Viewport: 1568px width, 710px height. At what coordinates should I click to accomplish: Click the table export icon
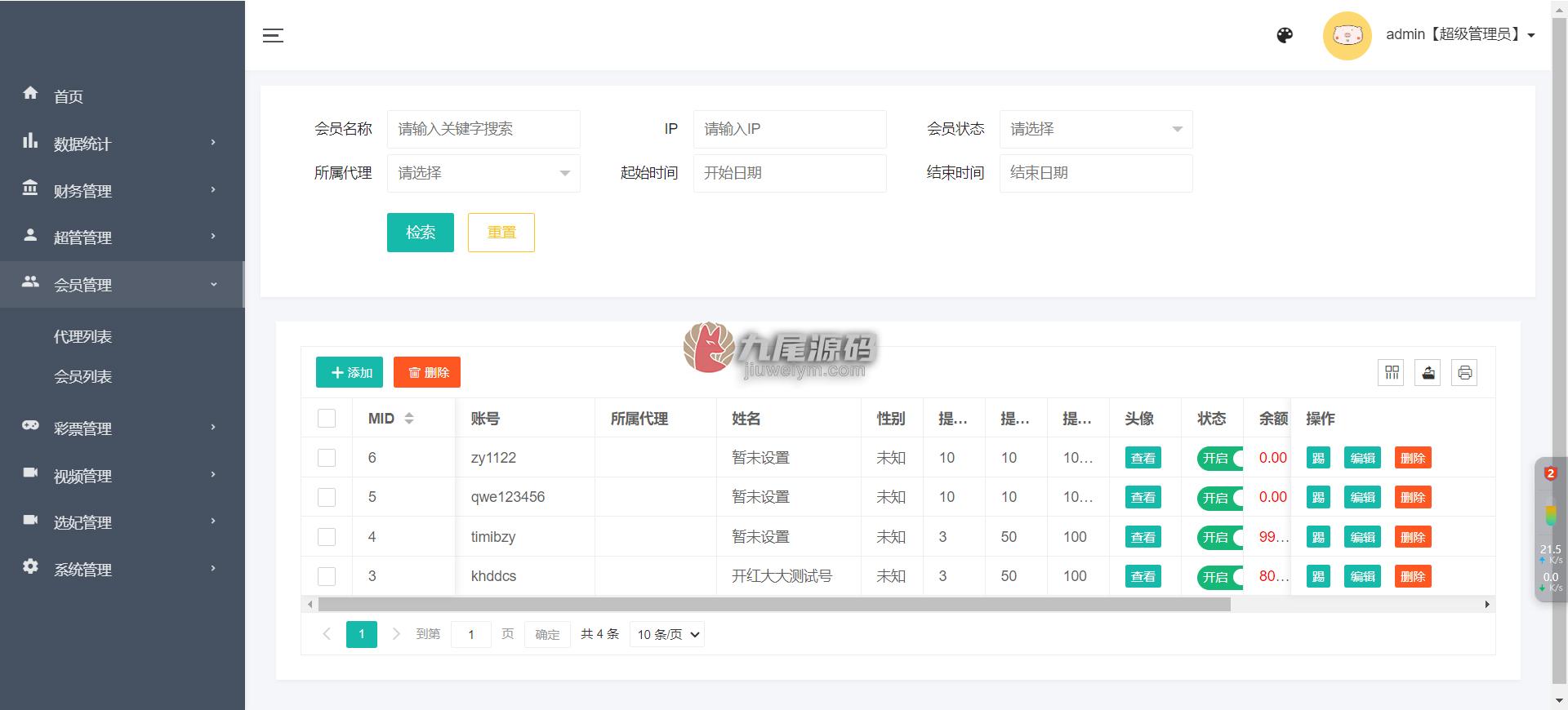point(1428,373)
